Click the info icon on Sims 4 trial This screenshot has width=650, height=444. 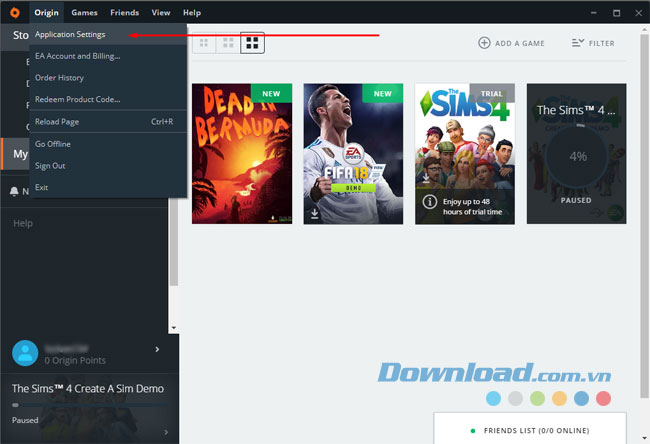[428, 203]
